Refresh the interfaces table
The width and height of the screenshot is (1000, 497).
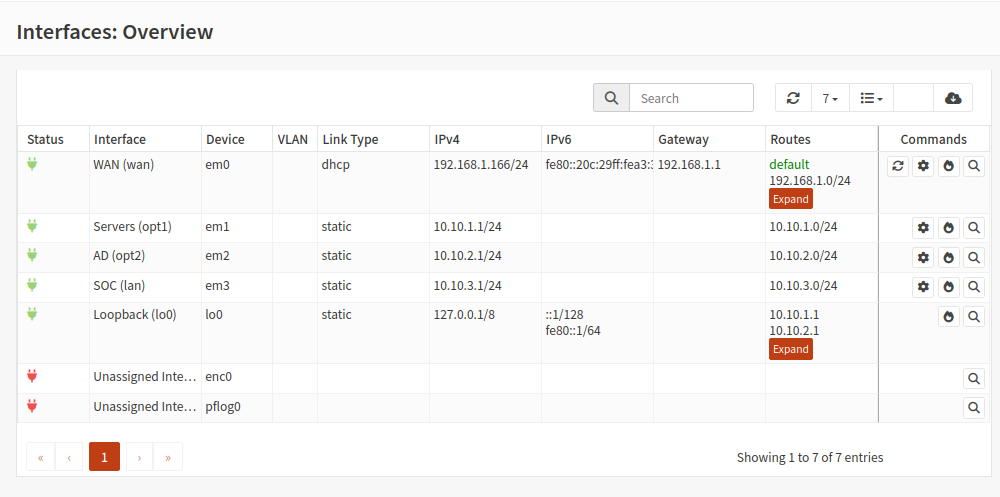(x=793, y=98)
